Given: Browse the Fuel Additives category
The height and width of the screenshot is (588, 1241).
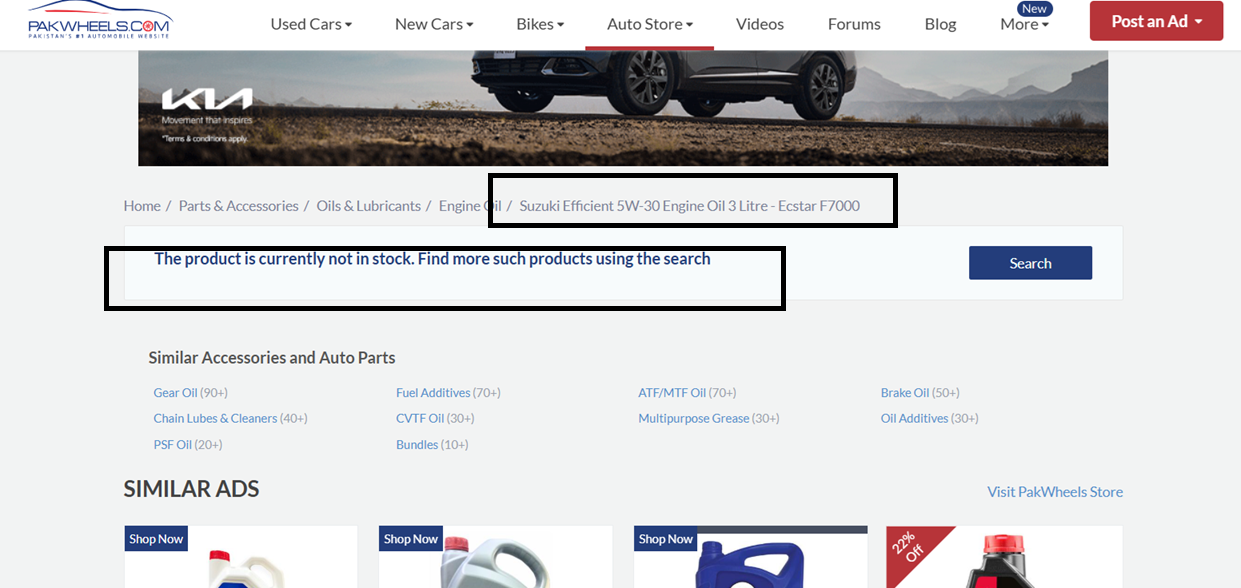Looking at the screenshot, I should pyautogui.click(x=432, y=393).
